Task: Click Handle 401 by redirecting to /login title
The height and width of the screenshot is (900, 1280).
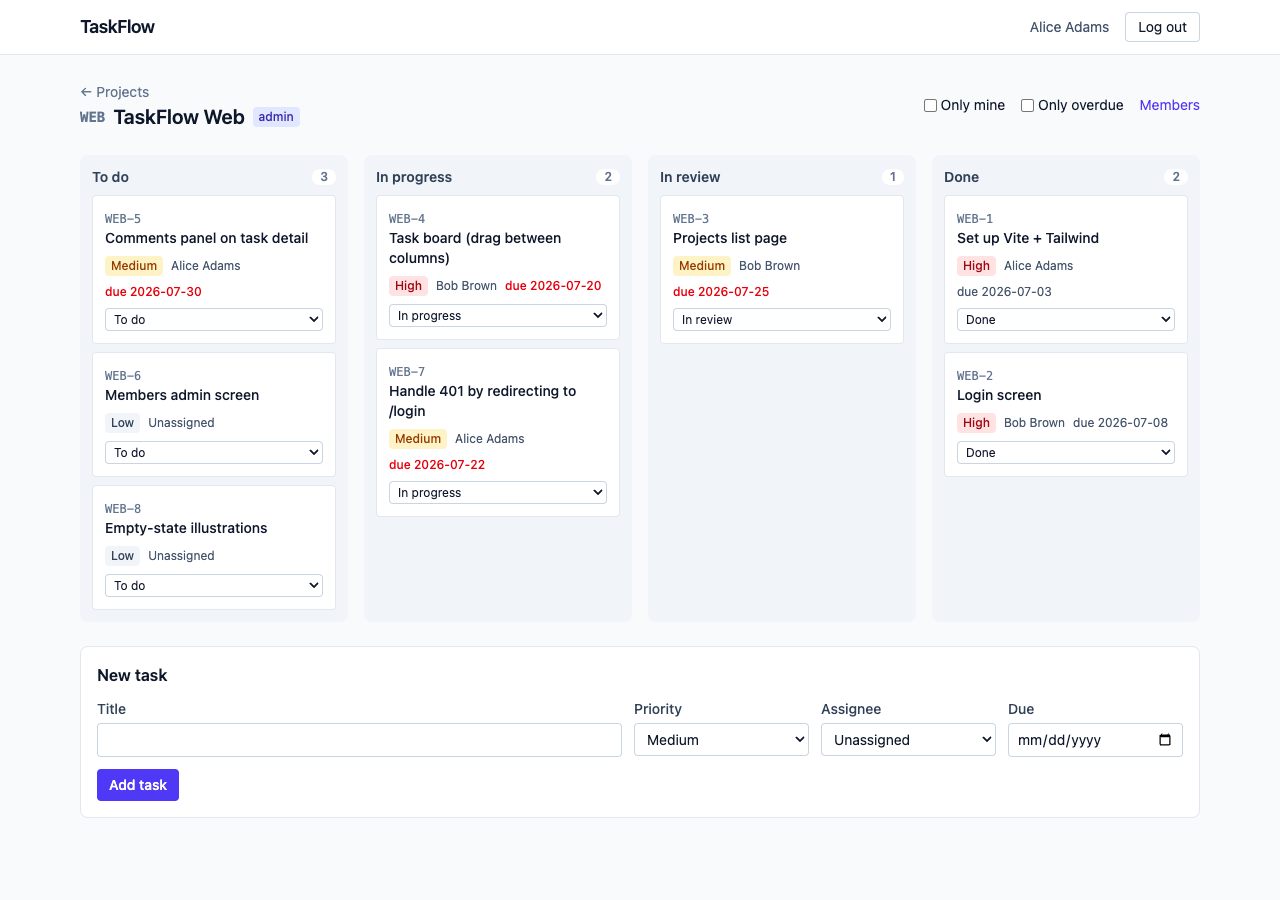Action: click(x=483, y=401)
